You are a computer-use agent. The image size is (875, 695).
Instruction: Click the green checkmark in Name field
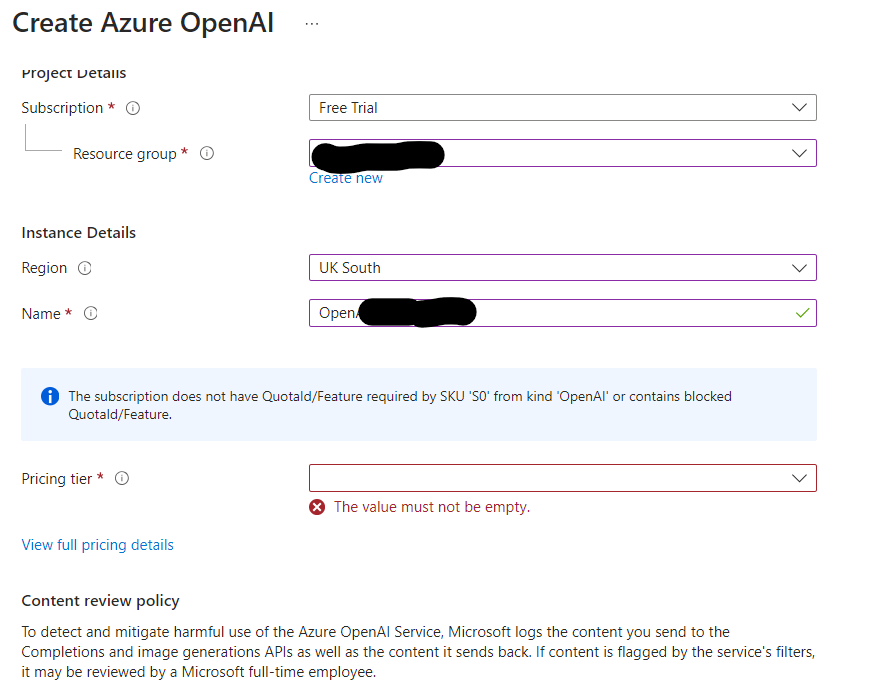802,313
